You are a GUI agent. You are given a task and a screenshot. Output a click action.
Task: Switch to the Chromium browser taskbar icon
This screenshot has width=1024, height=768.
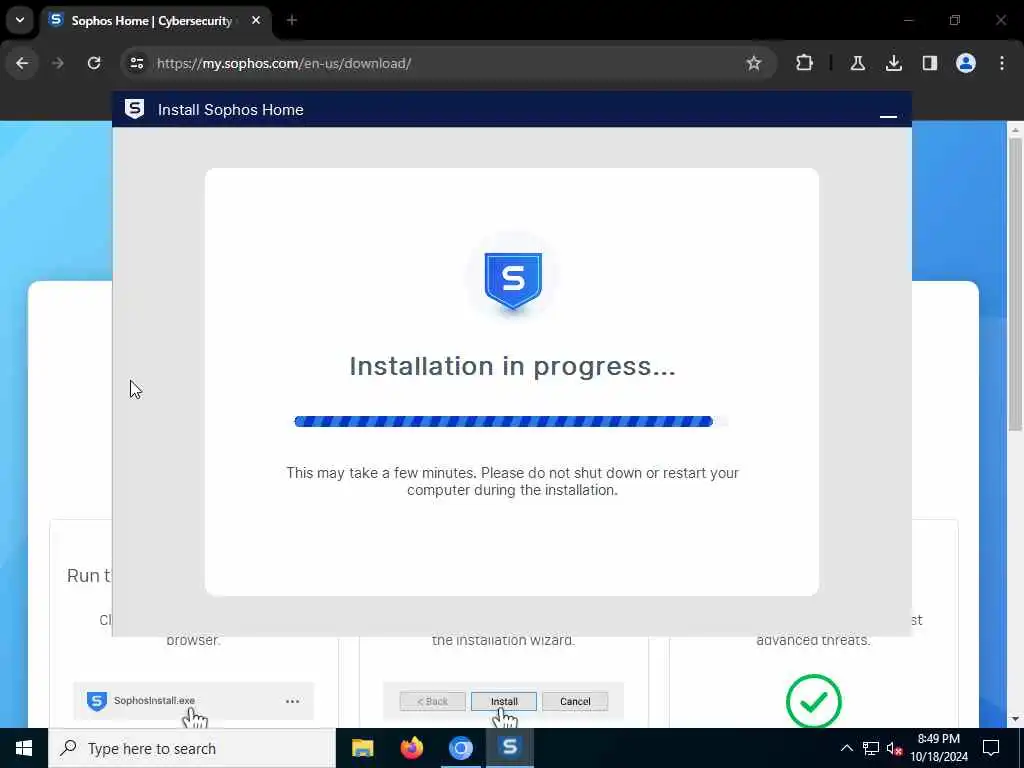(460, 748)
